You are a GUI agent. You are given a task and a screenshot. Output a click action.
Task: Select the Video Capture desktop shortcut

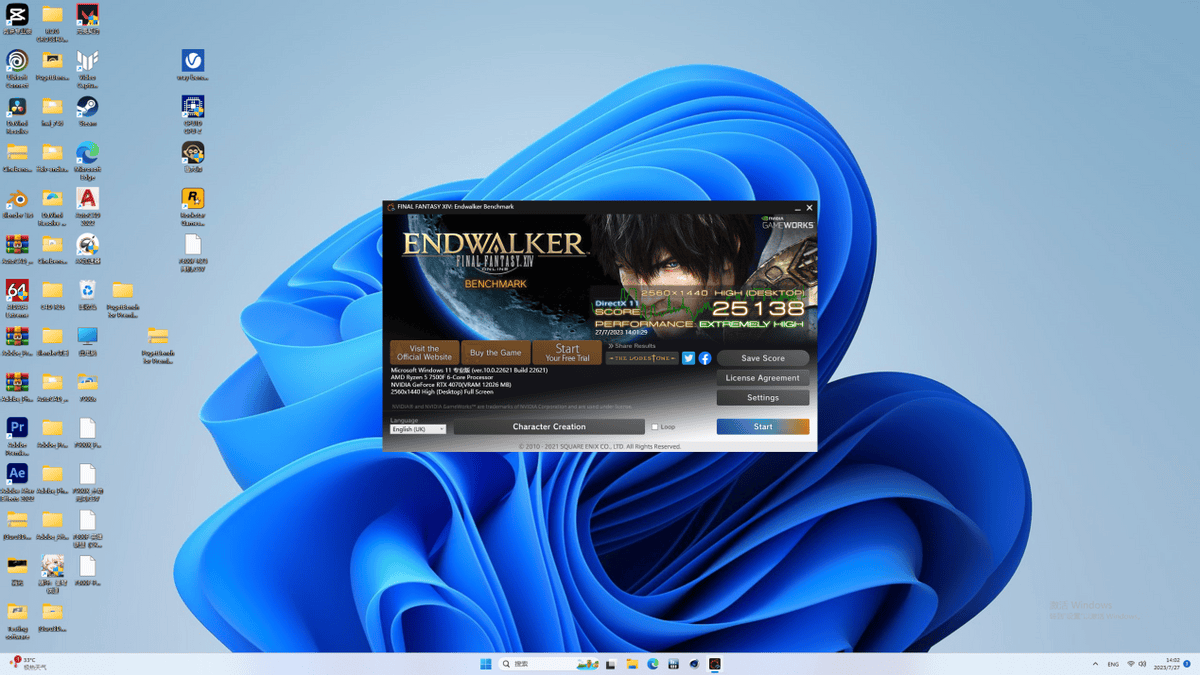87,66
